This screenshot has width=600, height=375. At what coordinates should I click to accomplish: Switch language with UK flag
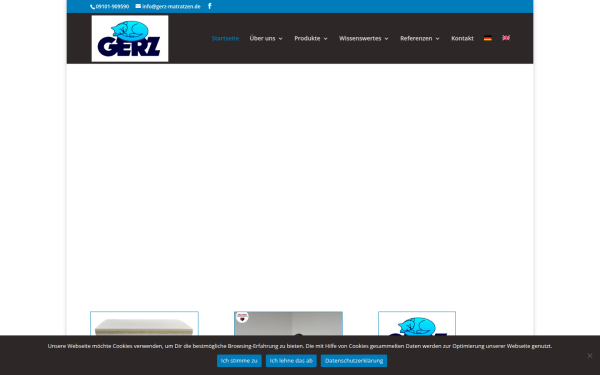[506, 38]
